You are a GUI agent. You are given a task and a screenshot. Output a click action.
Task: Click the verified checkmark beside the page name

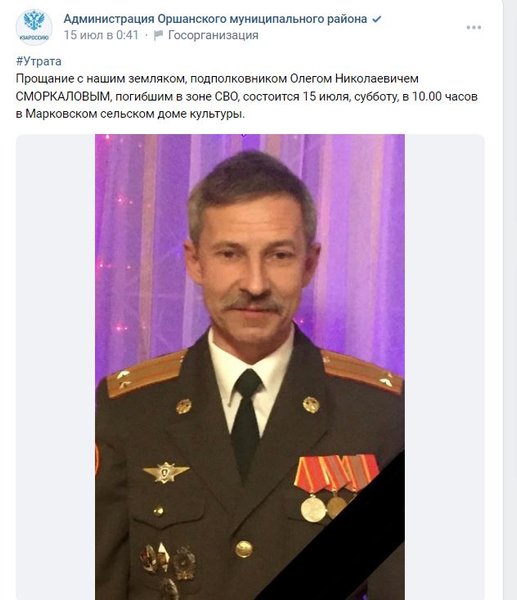(x=377, y=19)
